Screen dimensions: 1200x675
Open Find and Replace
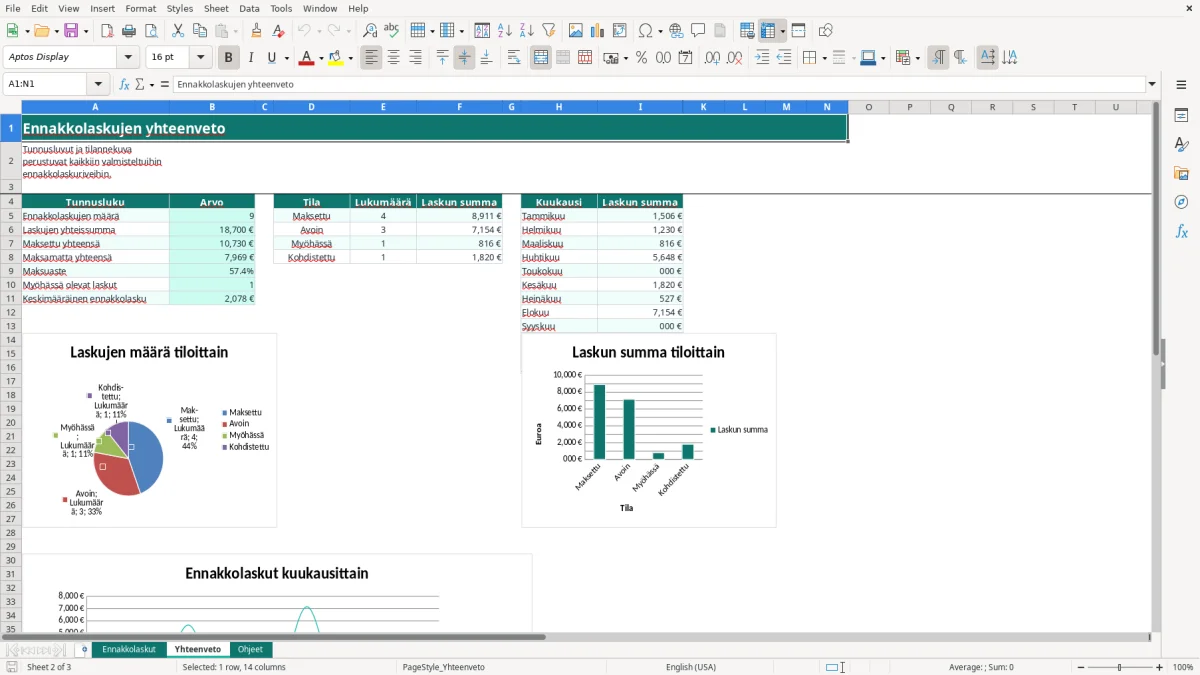pos(370,31)
